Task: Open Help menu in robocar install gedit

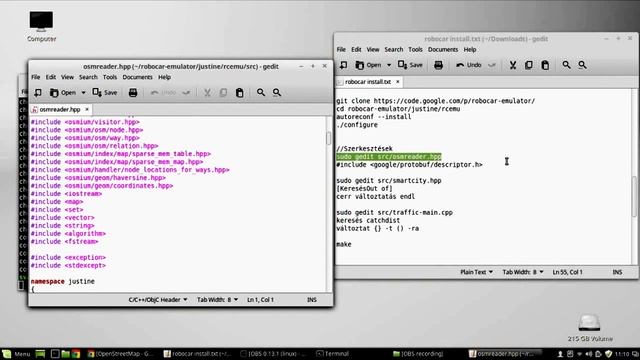Action: point(470,49)
